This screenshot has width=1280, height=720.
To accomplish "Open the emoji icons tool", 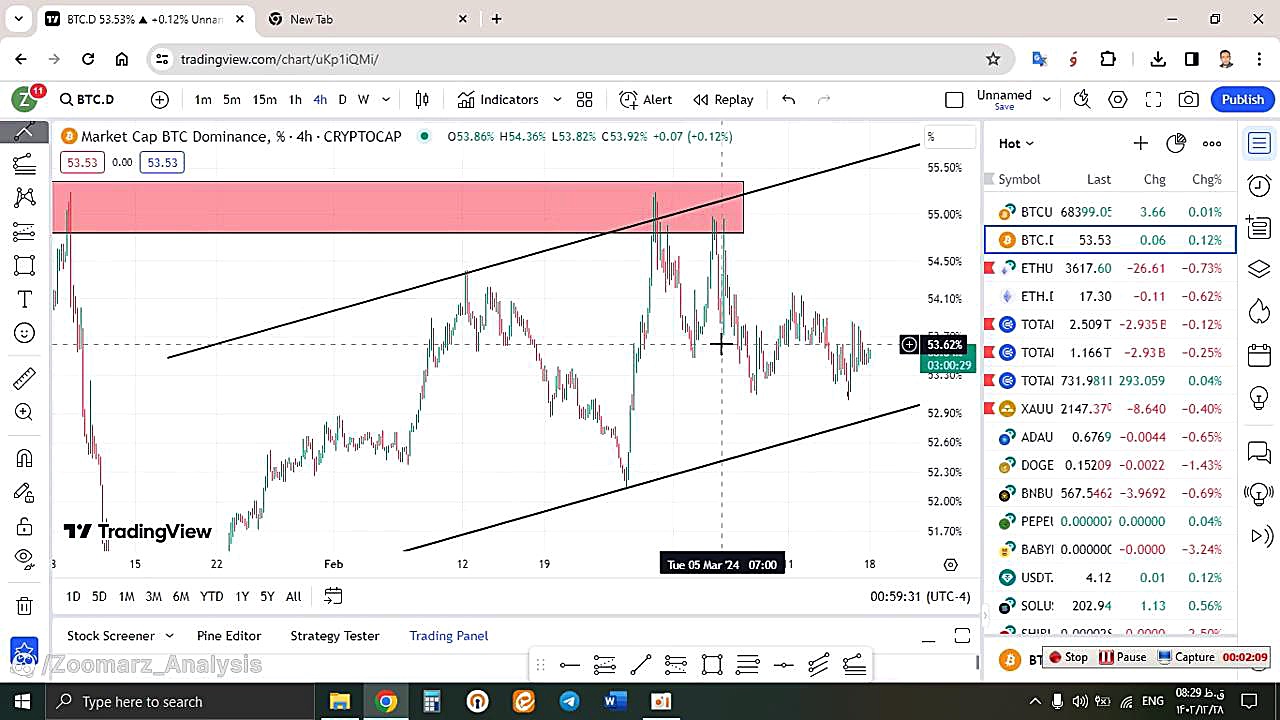I will (24, 333).
